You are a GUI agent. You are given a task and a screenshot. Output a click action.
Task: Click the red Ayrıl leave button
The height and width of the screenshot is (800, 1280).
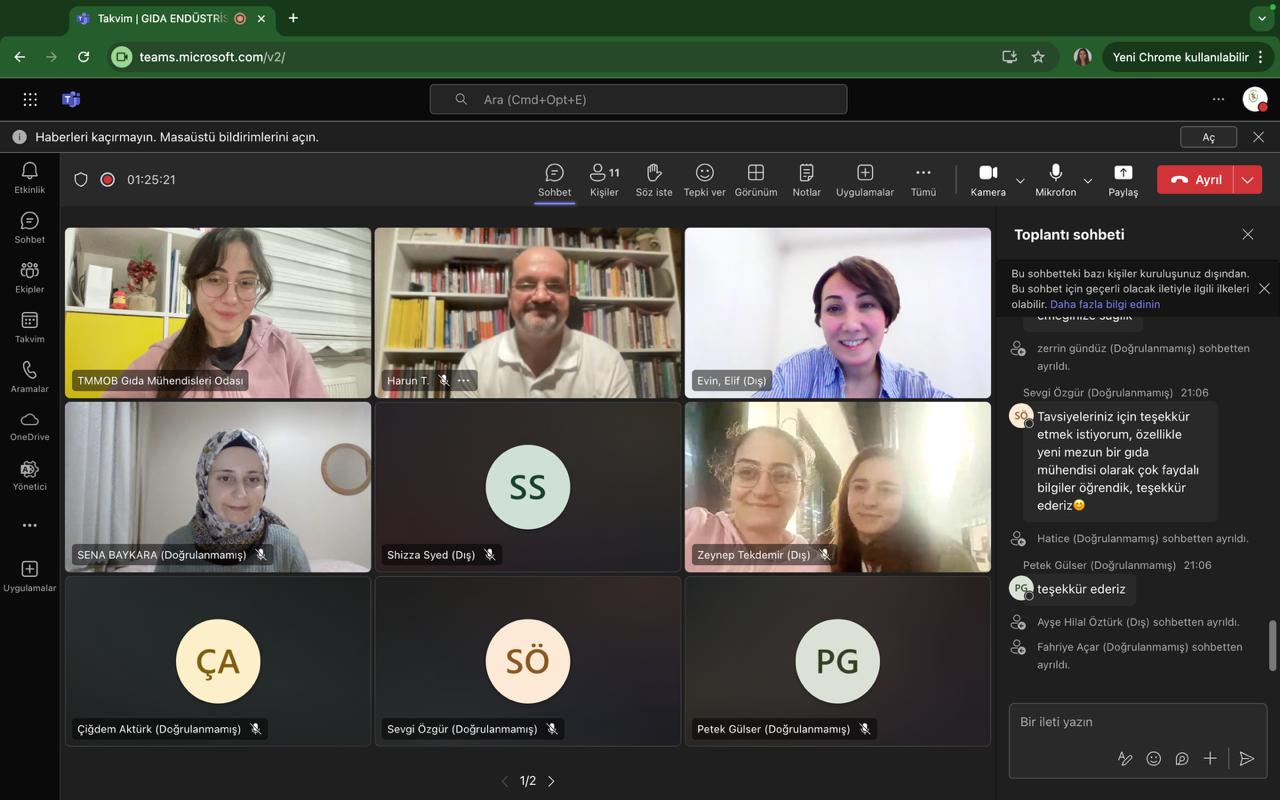pyautogui.click(x=1196, y=180)
